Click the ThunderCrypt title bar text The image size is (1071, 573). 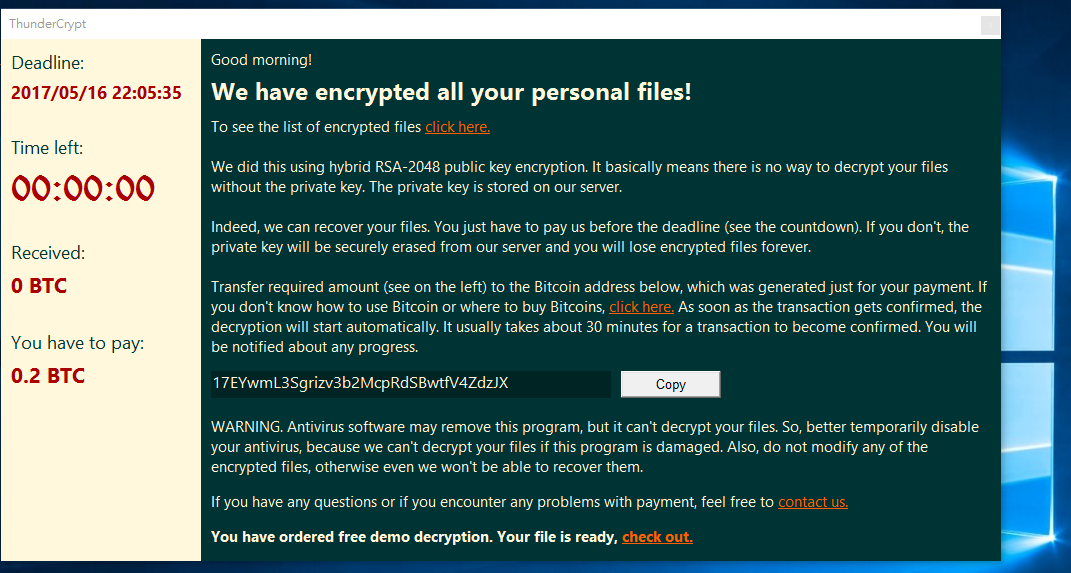point(48,24)
